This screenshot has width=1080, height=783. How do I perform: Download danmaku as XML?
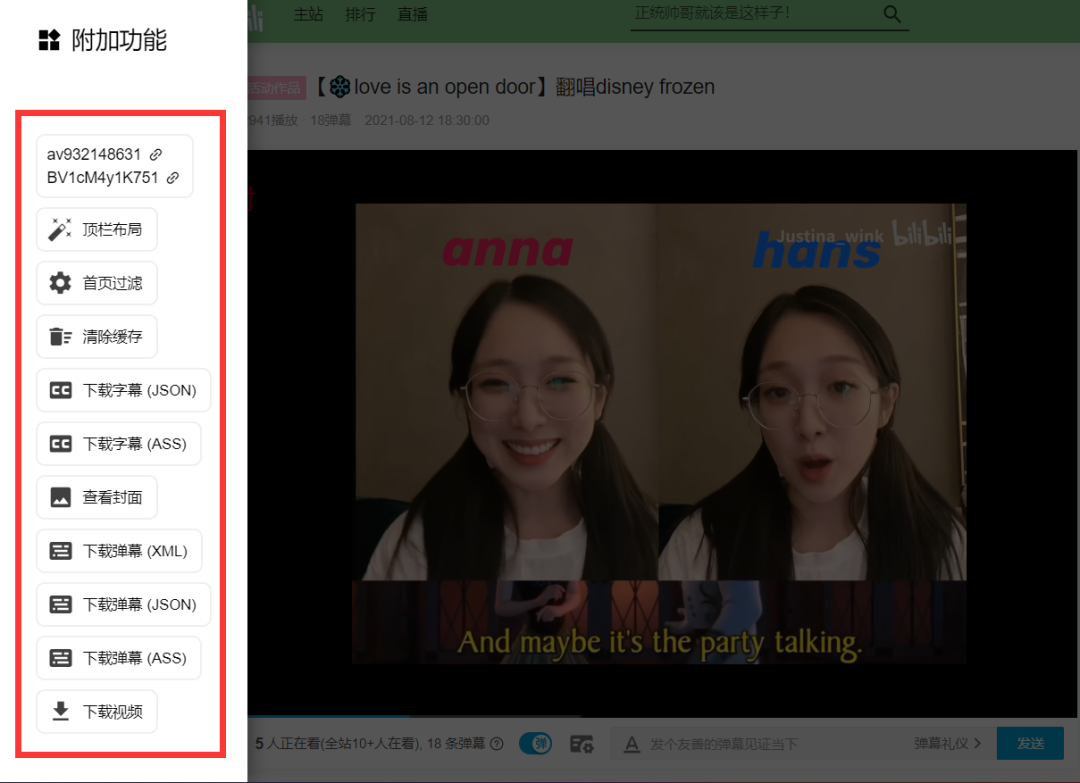(119, 551)
